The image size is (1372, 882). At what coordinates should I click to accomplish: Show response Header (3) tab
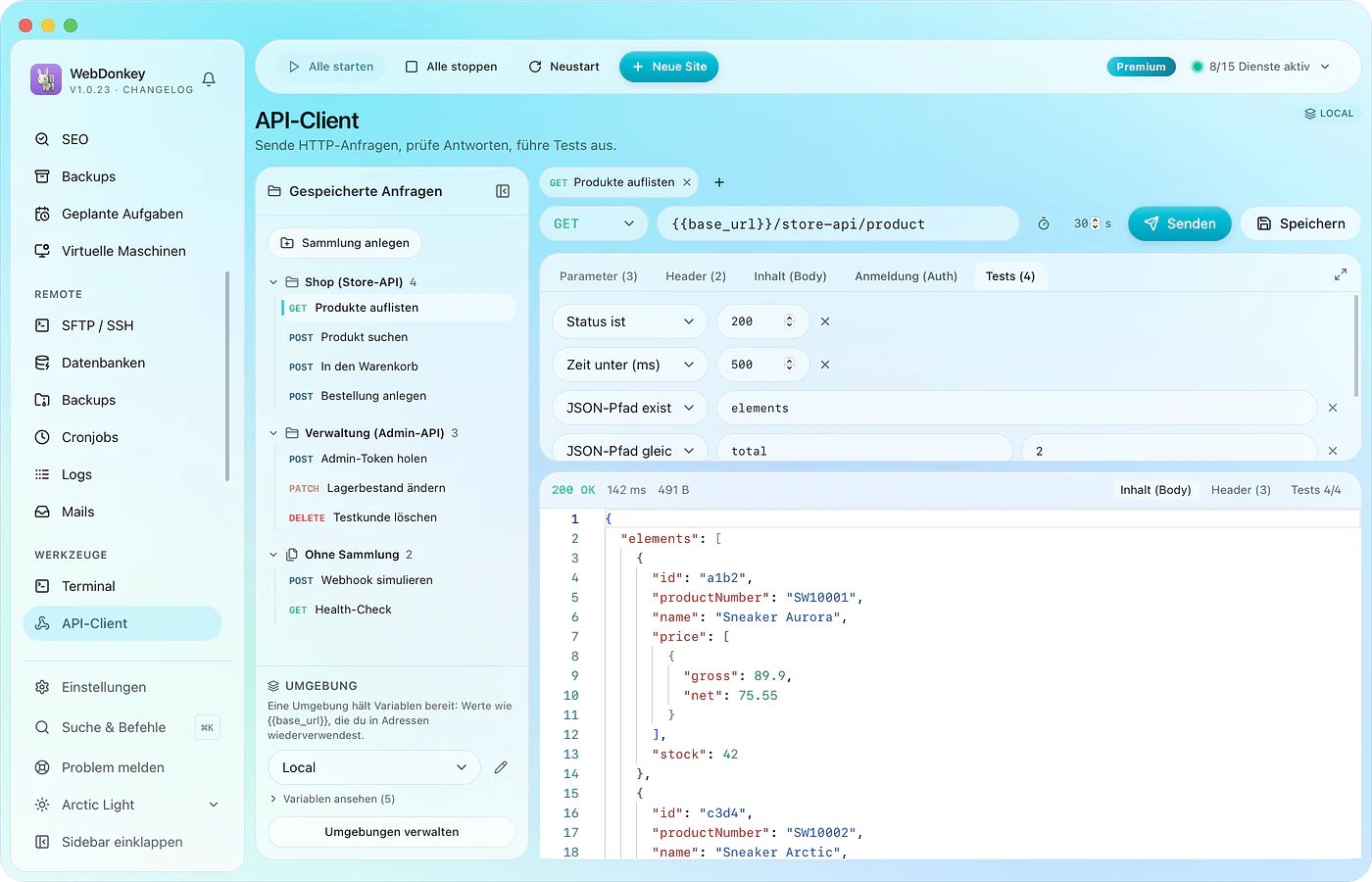pyautogui.click(x=1241, y=490)
